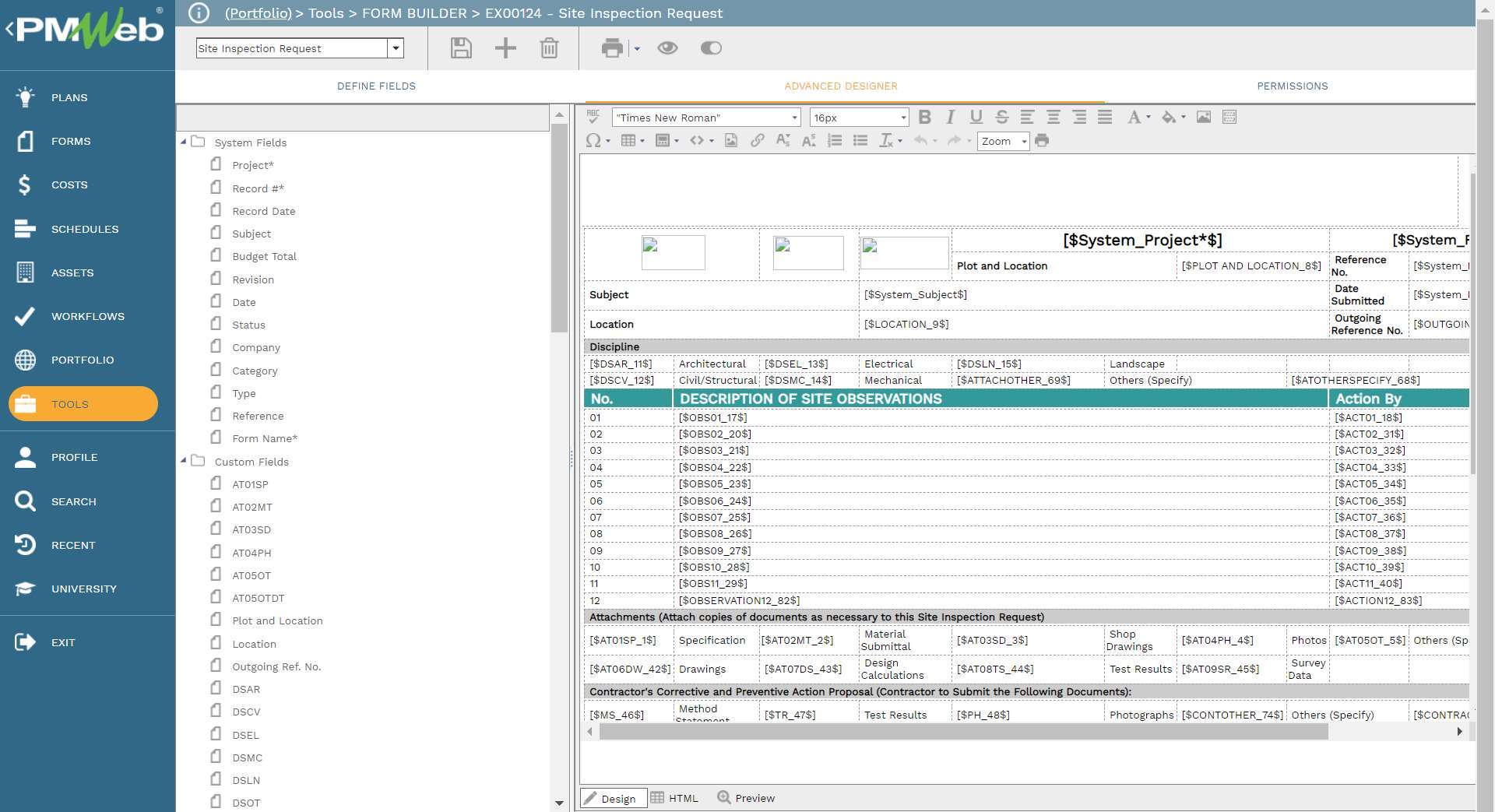Flip the toggle switch next to the eye icon
The image size is (1495, 812).
pyautogui.click(x=709, y=47)
